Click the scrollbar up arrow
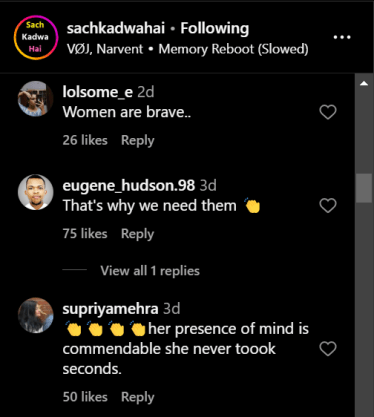Viewport: 374px width, 417px height. [364, 83]
